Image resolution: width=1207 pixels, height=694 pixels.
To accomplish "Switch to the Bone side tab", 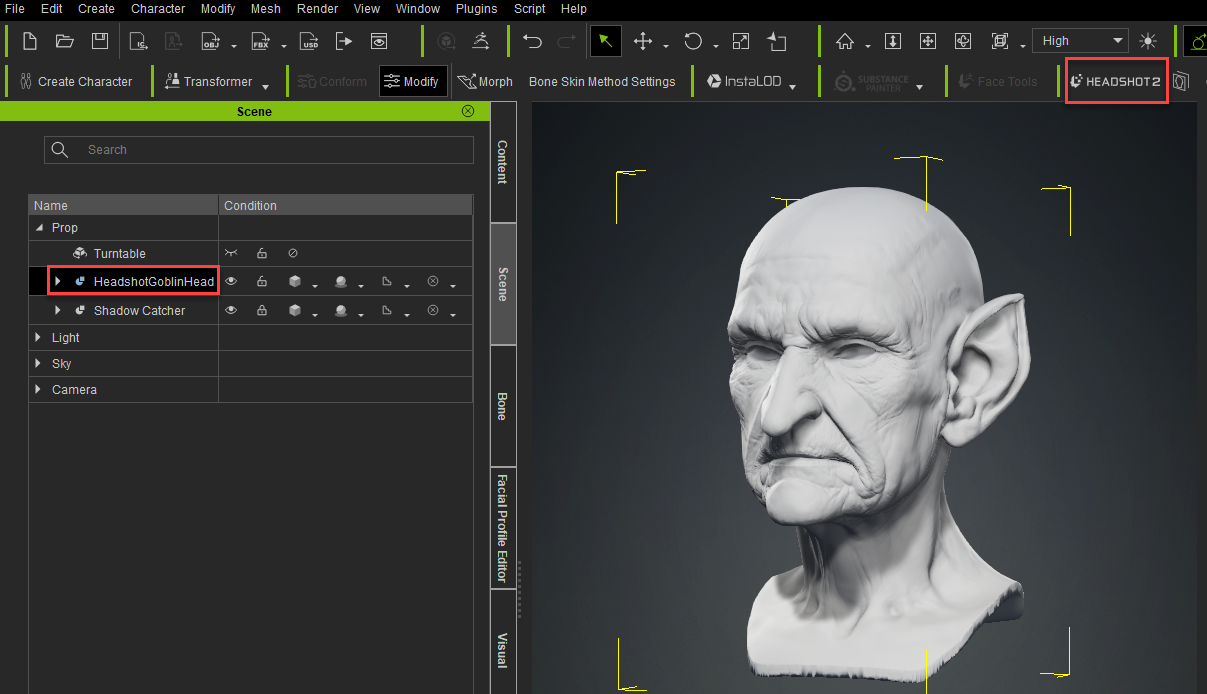I will (503, 406).
